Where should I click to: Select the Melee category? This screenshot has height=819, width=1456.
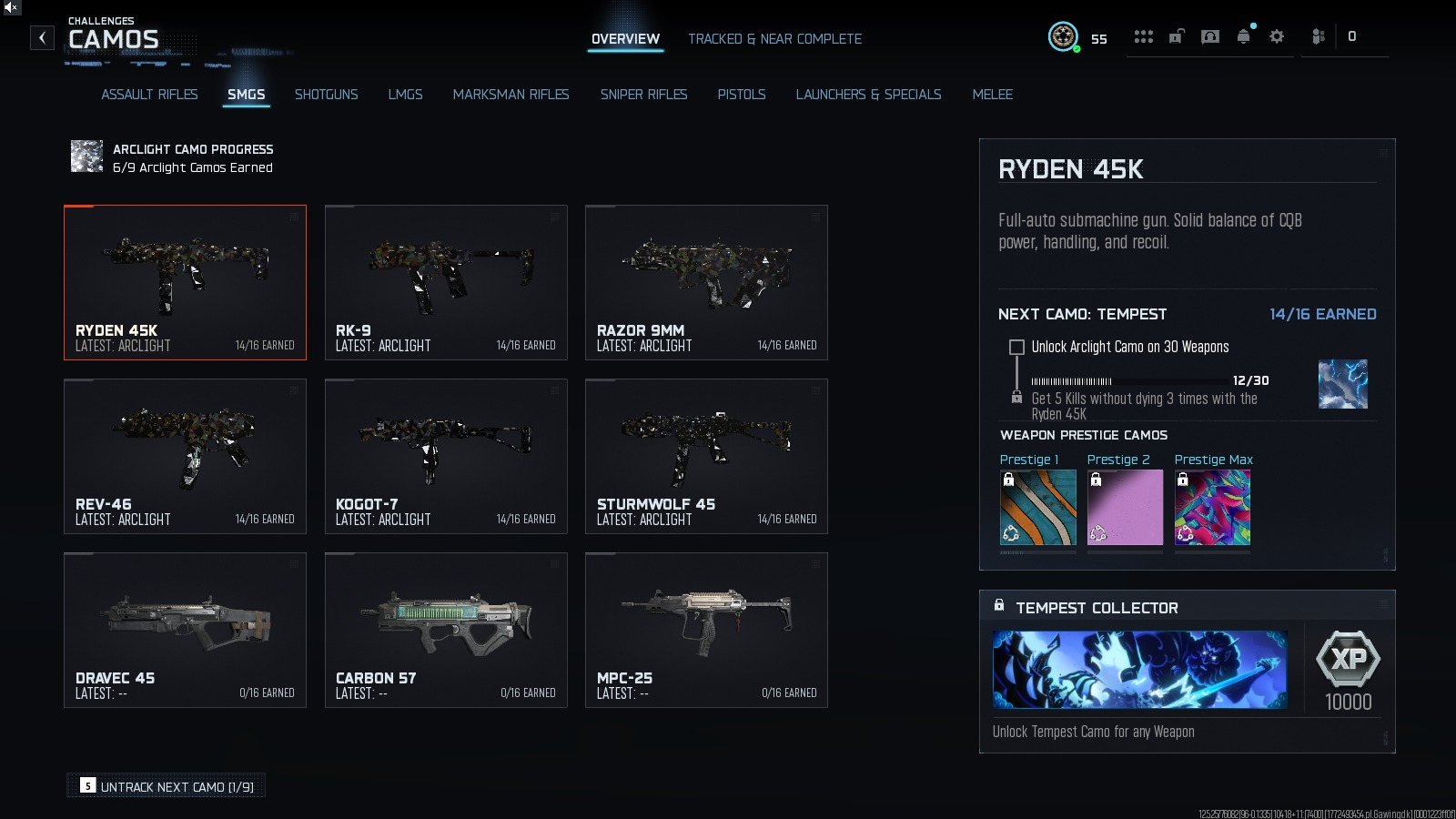point(992,95)
